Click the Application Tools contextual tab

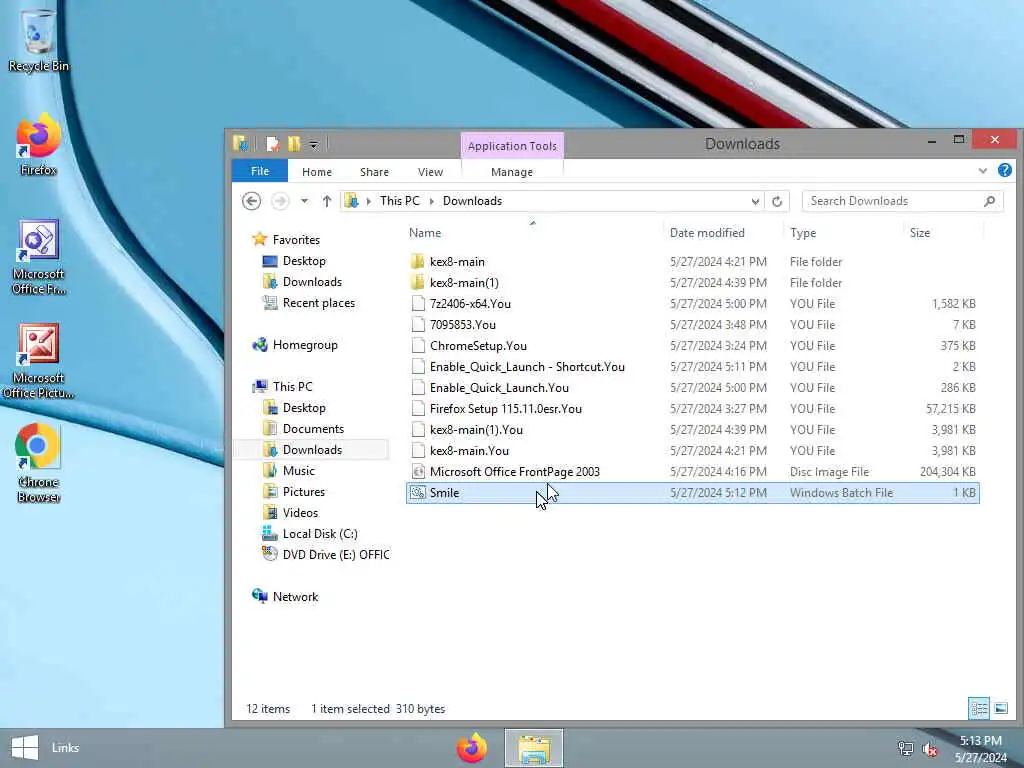click(512, 146)
